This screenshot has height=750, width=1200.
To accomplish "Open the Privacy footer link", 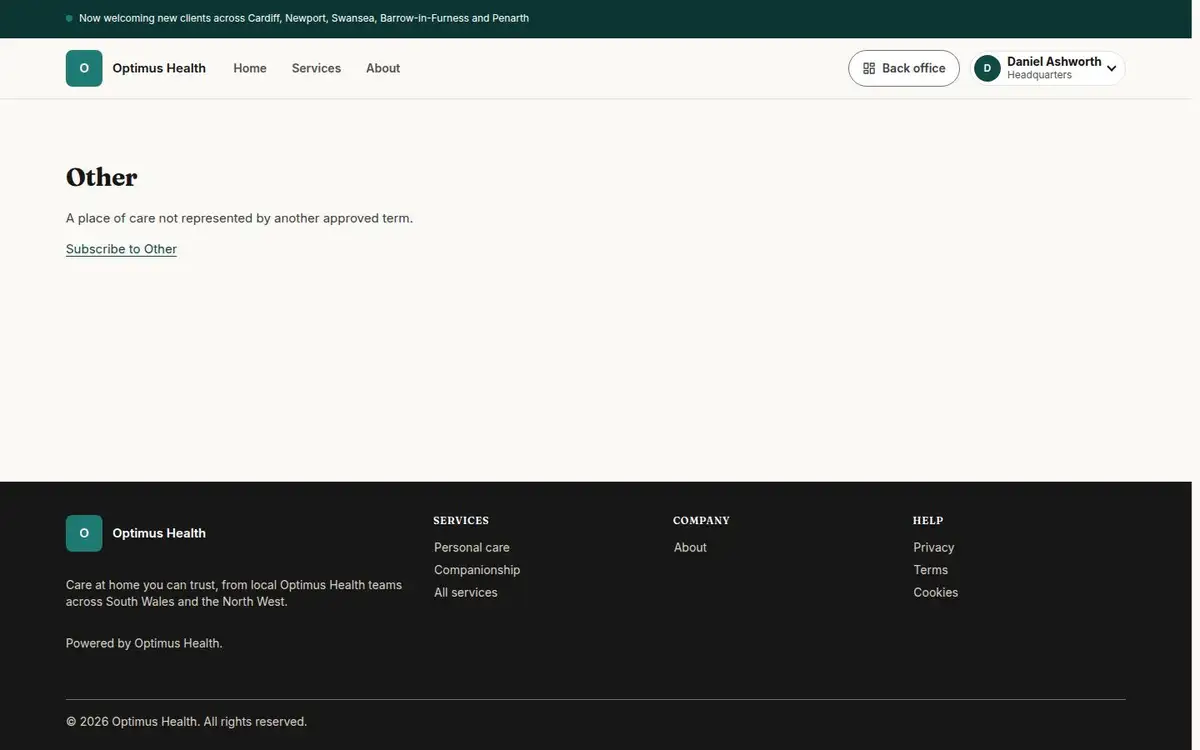I will pos(934,547).
